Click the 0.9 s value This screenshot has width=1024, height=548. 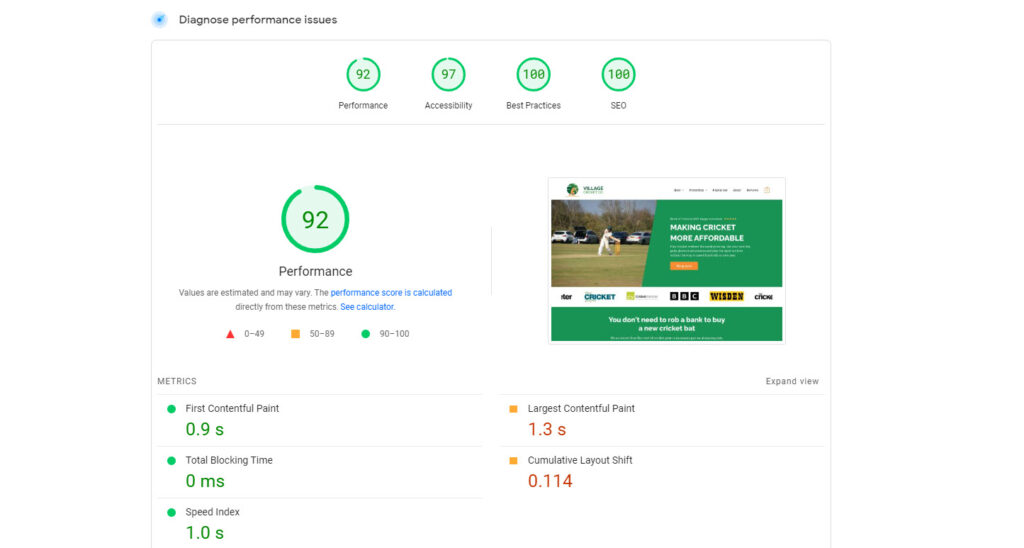click(204, 429)
